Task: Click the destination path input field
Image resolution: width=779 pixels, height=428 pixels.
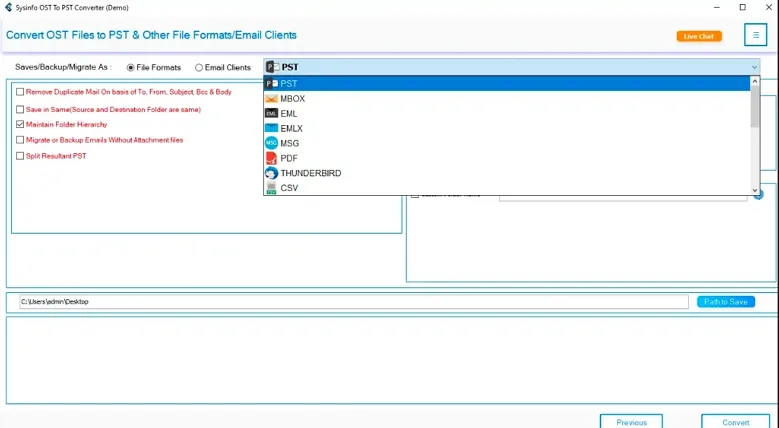Action: pos(354,302)
